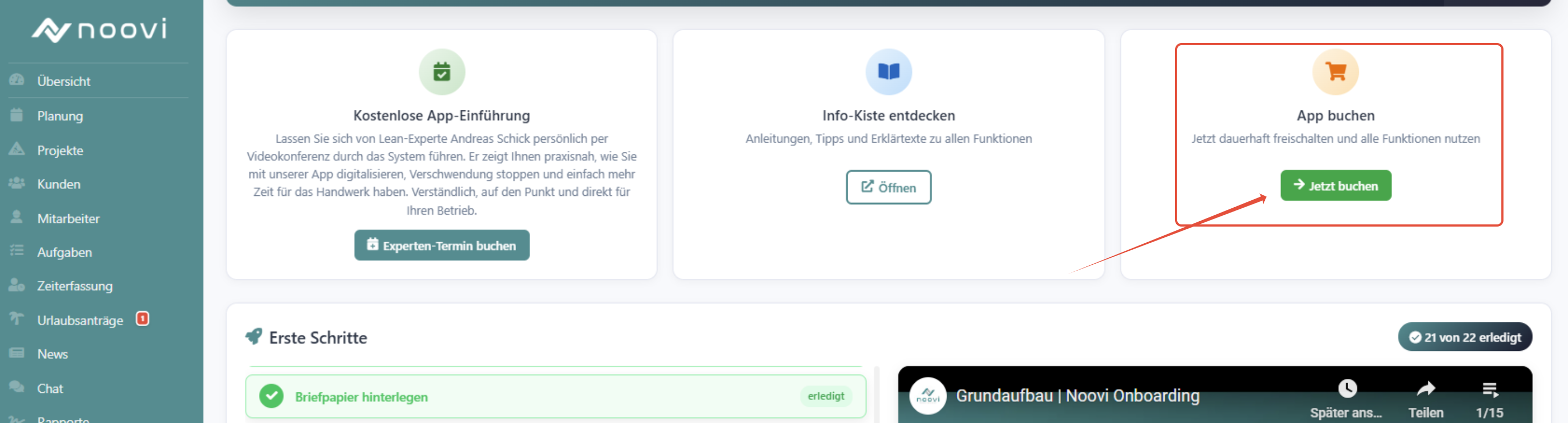Click the Grundaufbau | Noovi Onboarding video title
The width and height of the screenshot is (1568, 423).
[x=1077, y=396]
